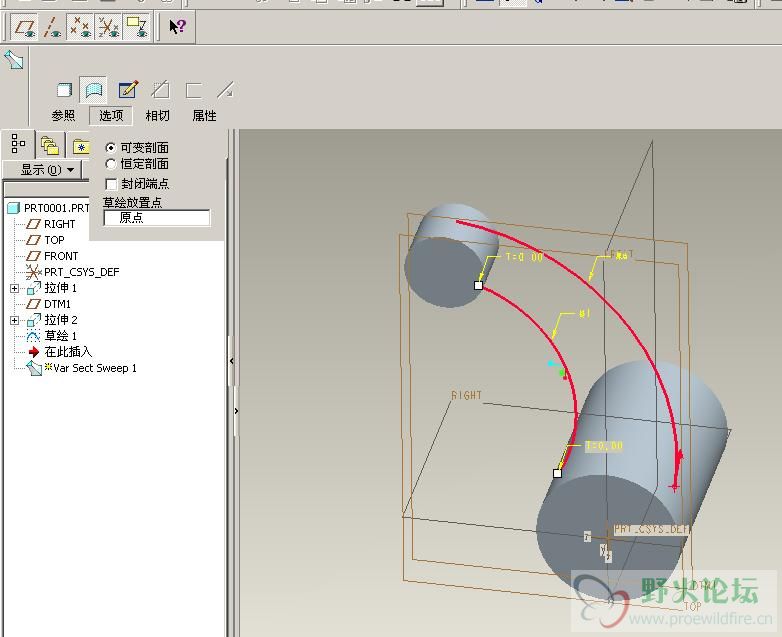Screen dimensions: 782x637
Task: Select the 可变剖面 radio option
Action: (x=110, y=148)
